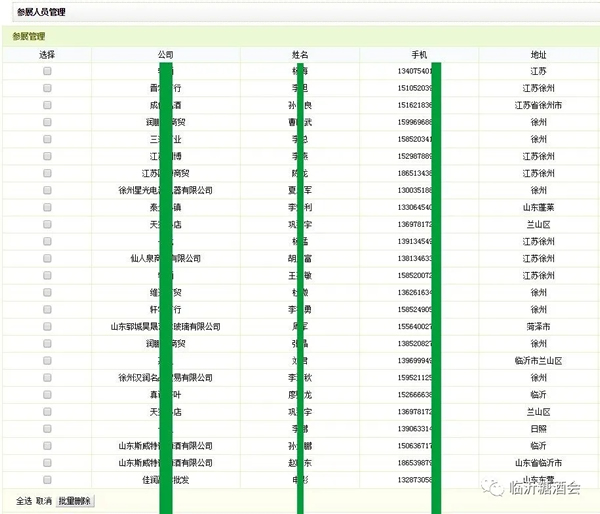600x514 pixels.
Task: Click the name cell in 15063671 row
Action: click(x=300, y=445)
